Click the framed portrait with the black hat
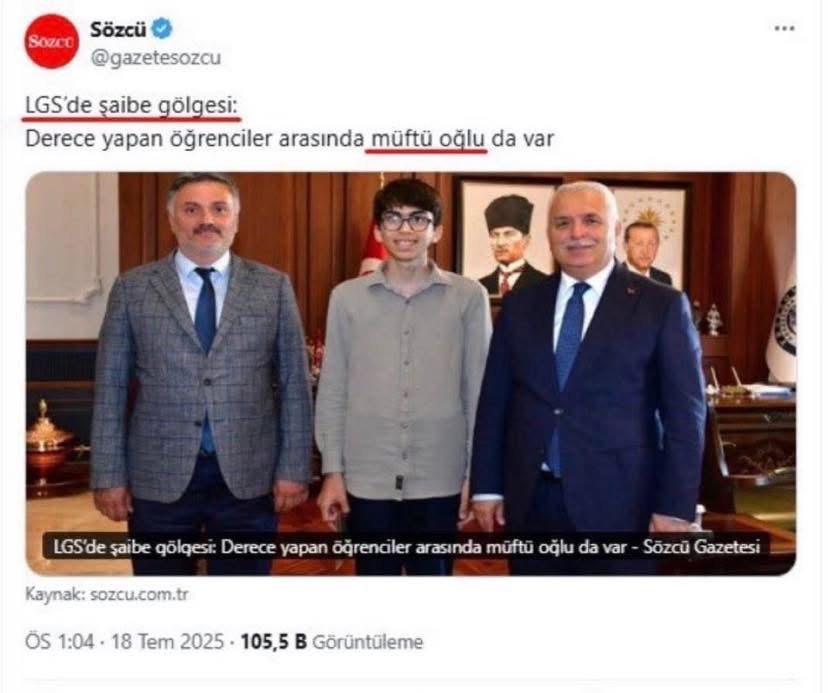Viewport: 828px width, 693px height. pos(506,238)
